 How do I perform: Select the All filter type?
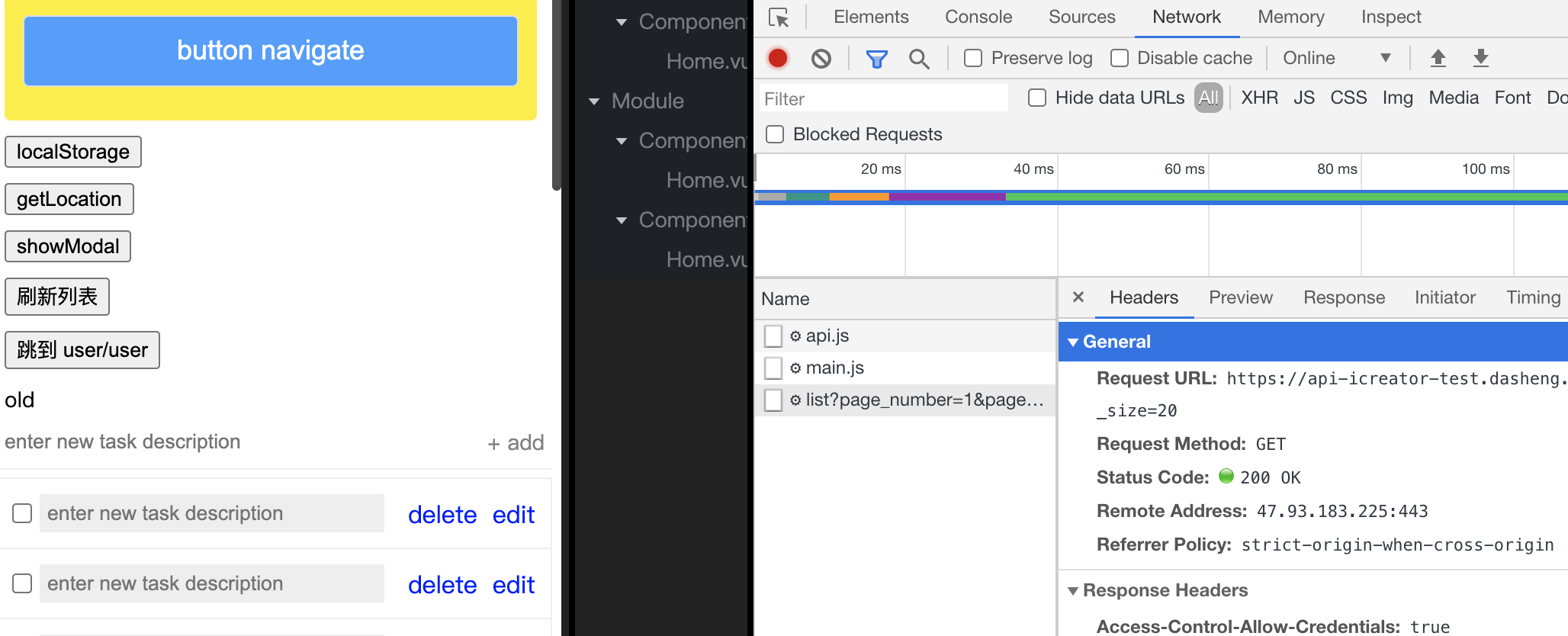pos(1208,98)
